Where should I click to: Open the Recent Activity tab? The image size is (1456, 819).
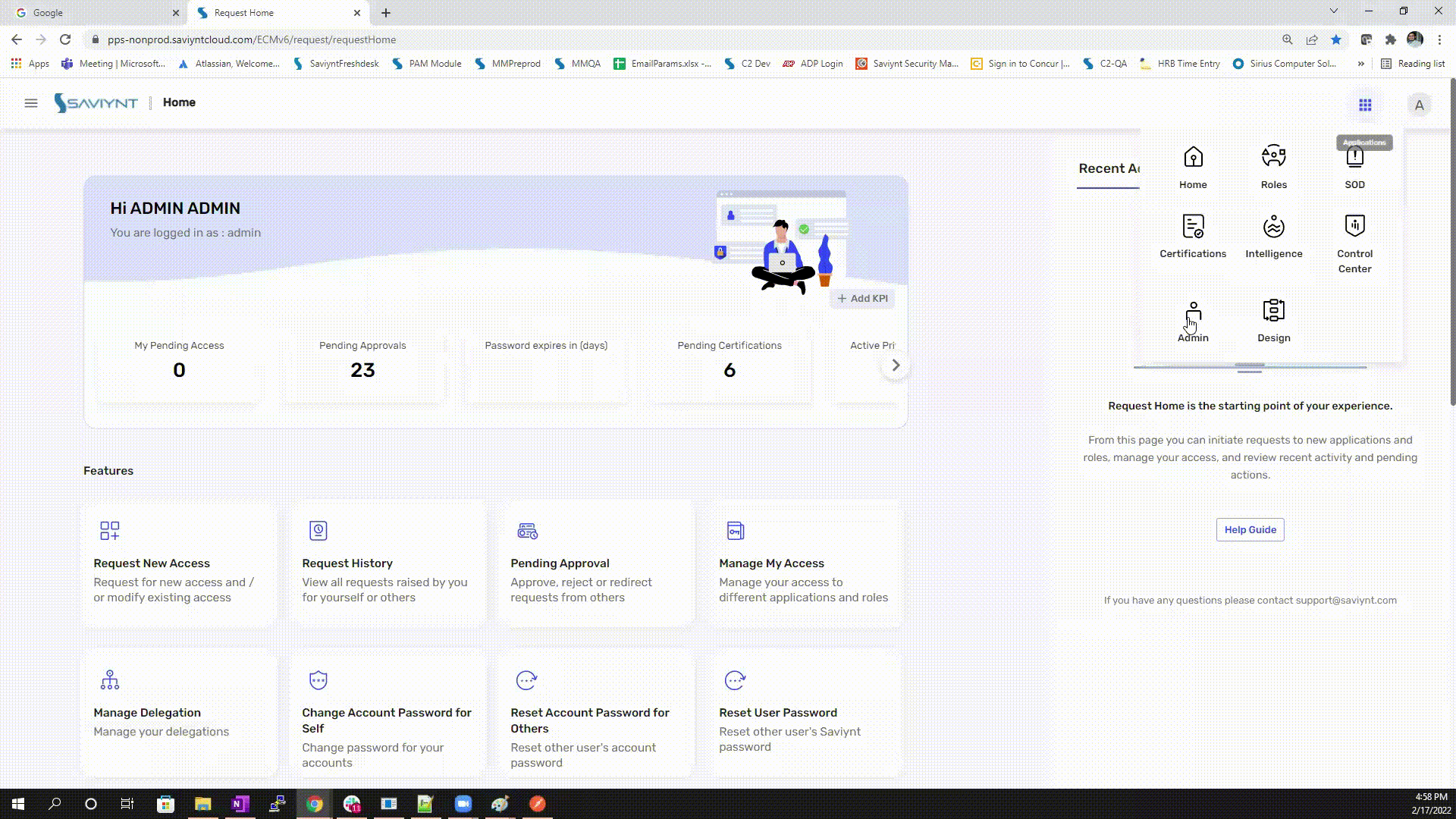[1109, 168]
